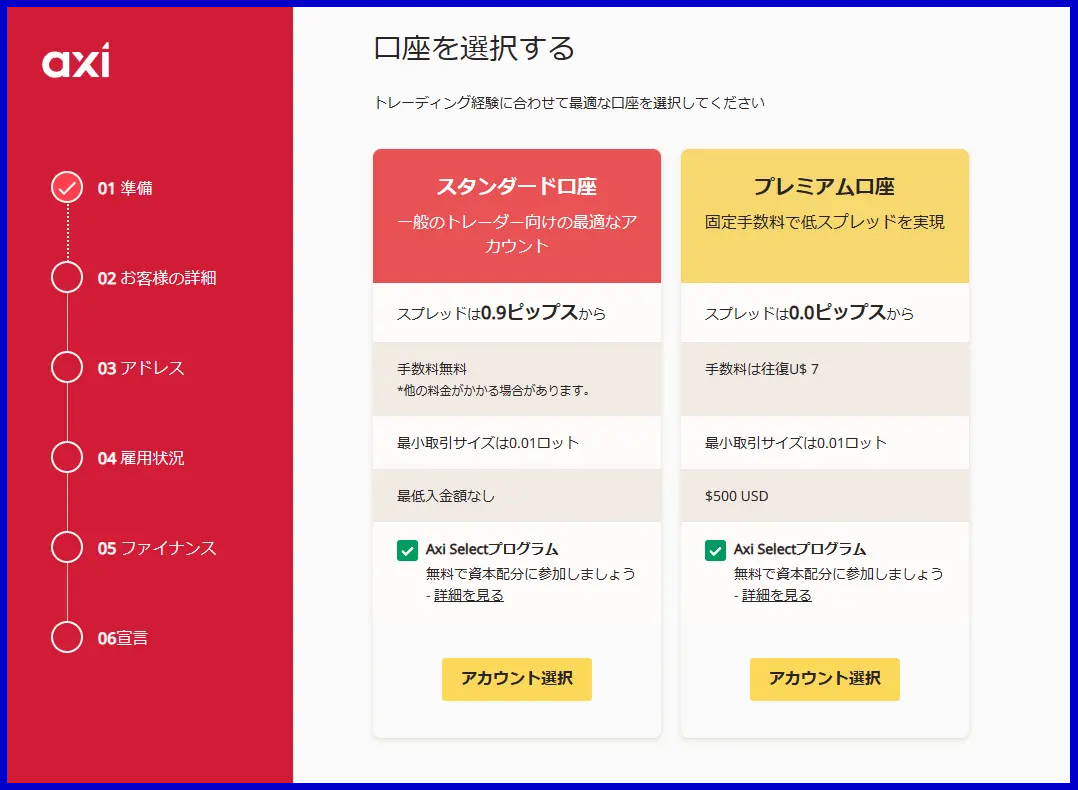The height and width of the screenshot is (790, 1078).
Task: Open 詳細を見る link in standard account
Action: click(x=469, y=595)
